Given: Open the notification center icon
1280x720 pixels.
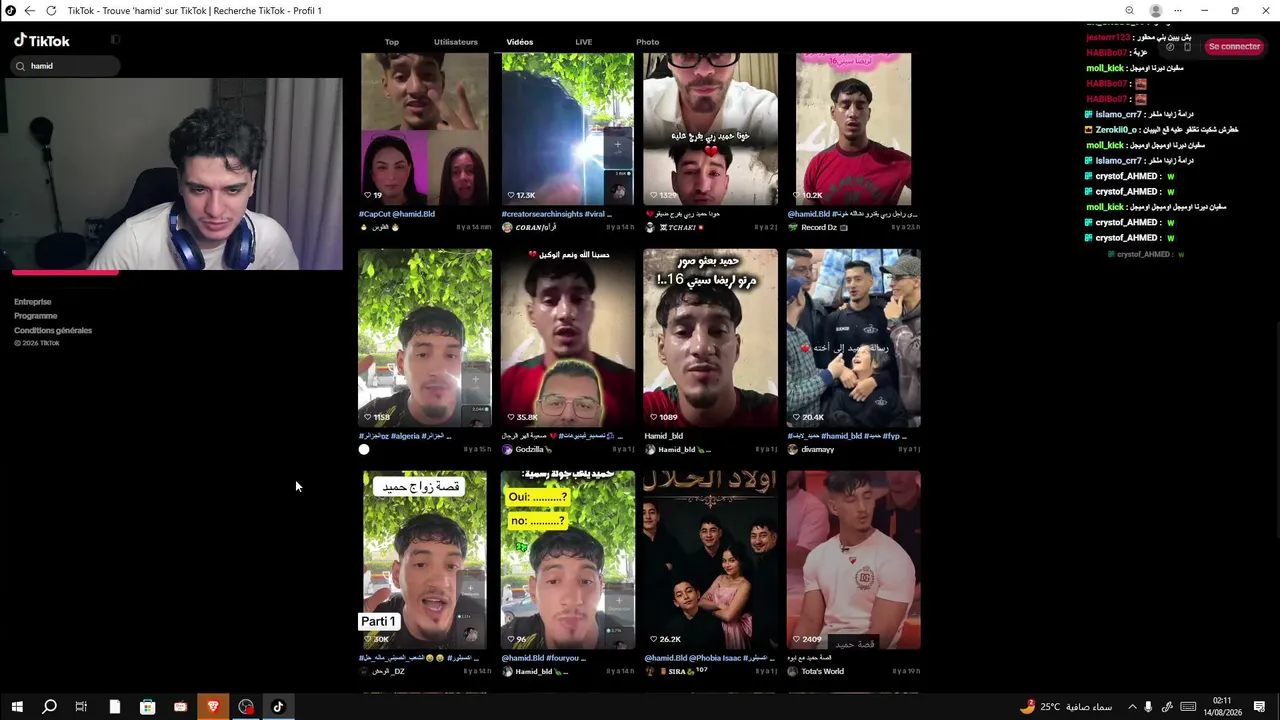Looking at the screenshot, I should pyautogui.click(x=1260, y=707).
